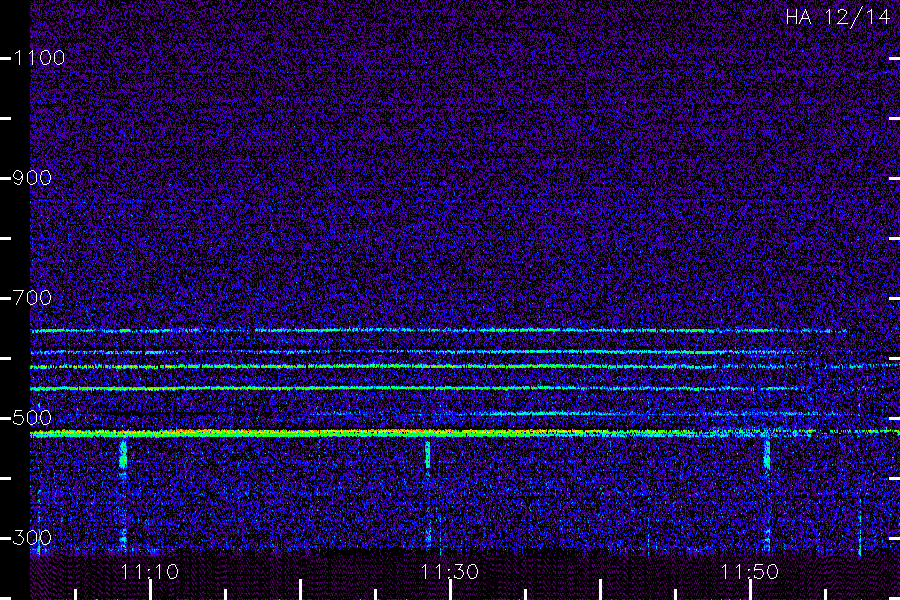This screenshot has width=900, height=600.
Task: Click the 11:30 time axis label
Action: tap(449, 572)
